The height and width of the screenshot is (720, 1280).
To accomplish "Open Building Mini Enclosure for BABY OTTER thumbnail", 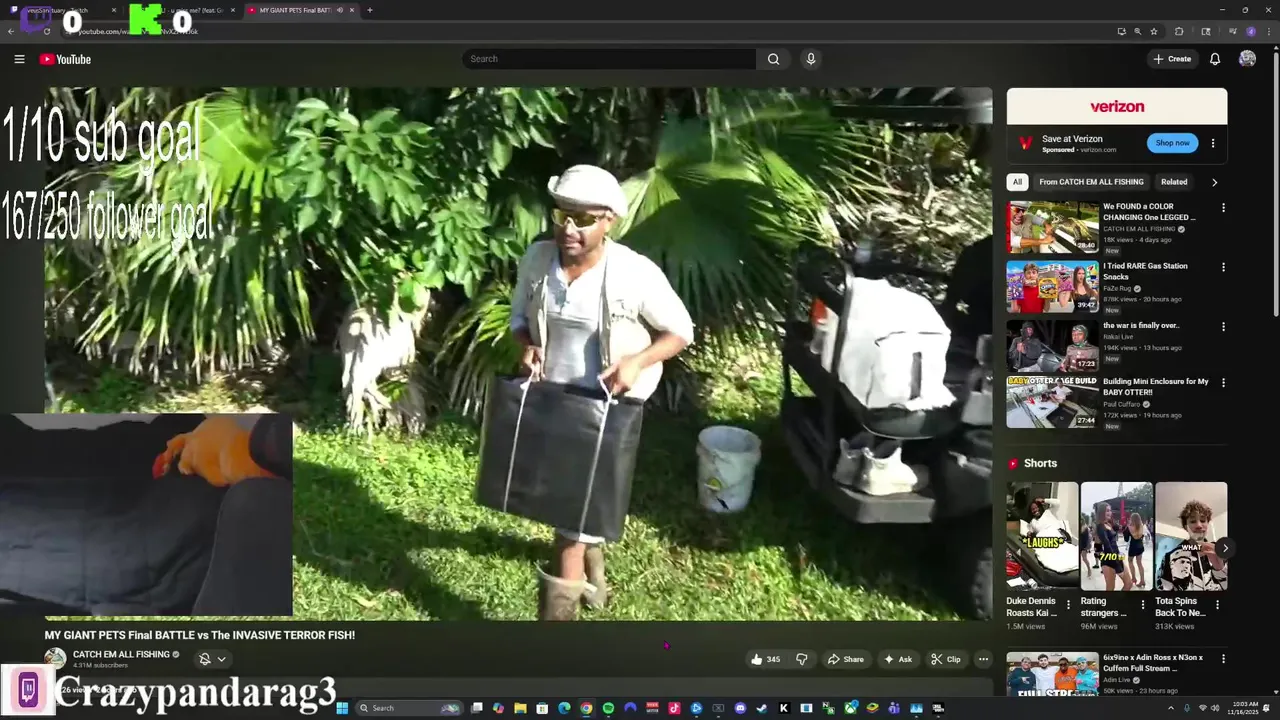I will pos(1052,402).
